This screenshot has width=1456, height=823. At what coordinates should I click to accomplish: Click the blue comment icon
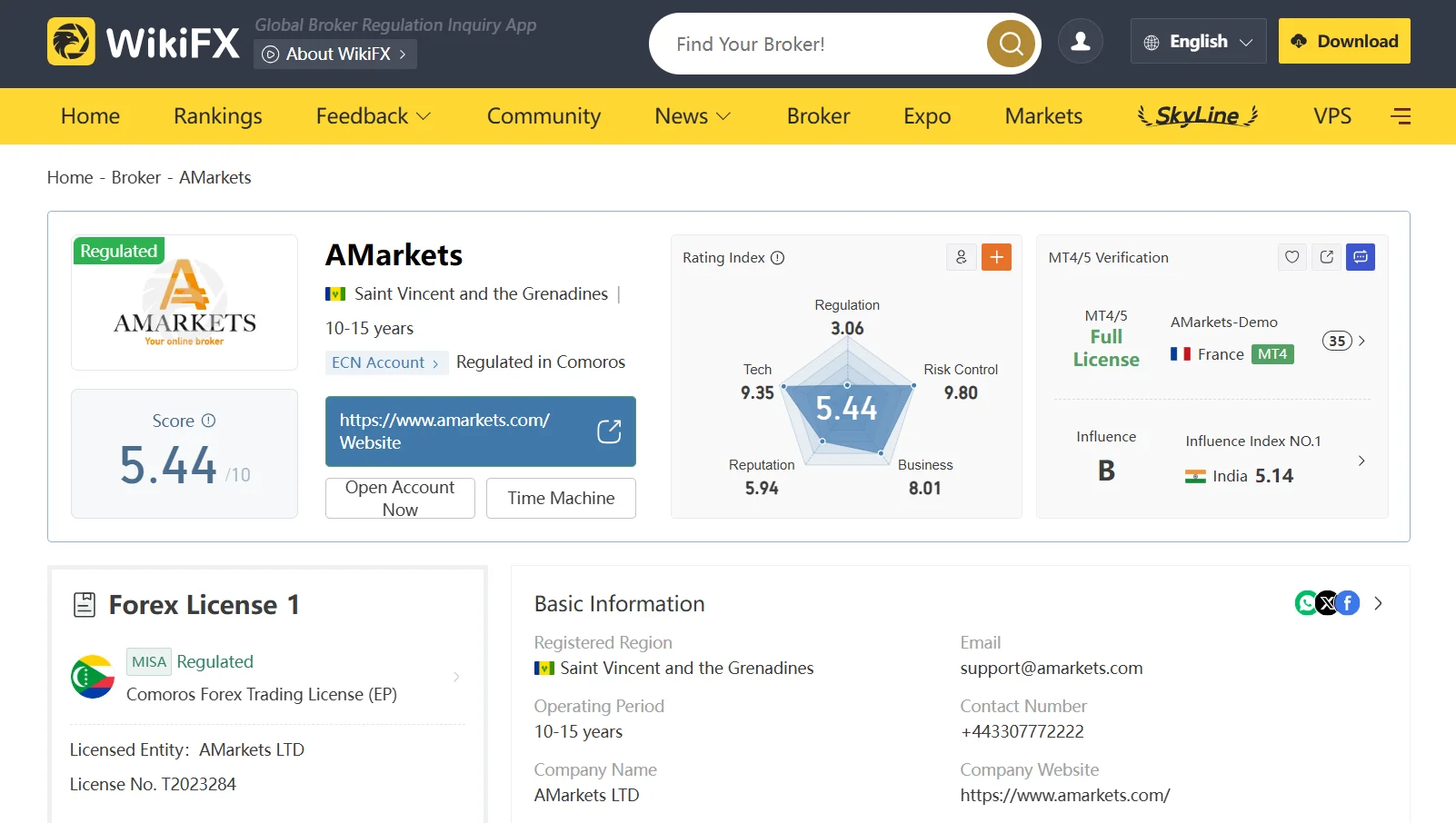point(1361,257)
